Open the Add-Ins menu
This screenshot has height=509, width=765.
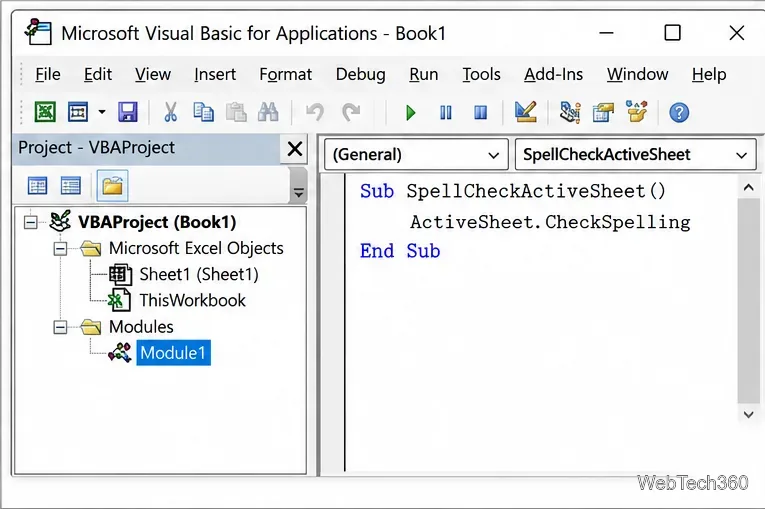pyautogui.click(x=553, y=74)
